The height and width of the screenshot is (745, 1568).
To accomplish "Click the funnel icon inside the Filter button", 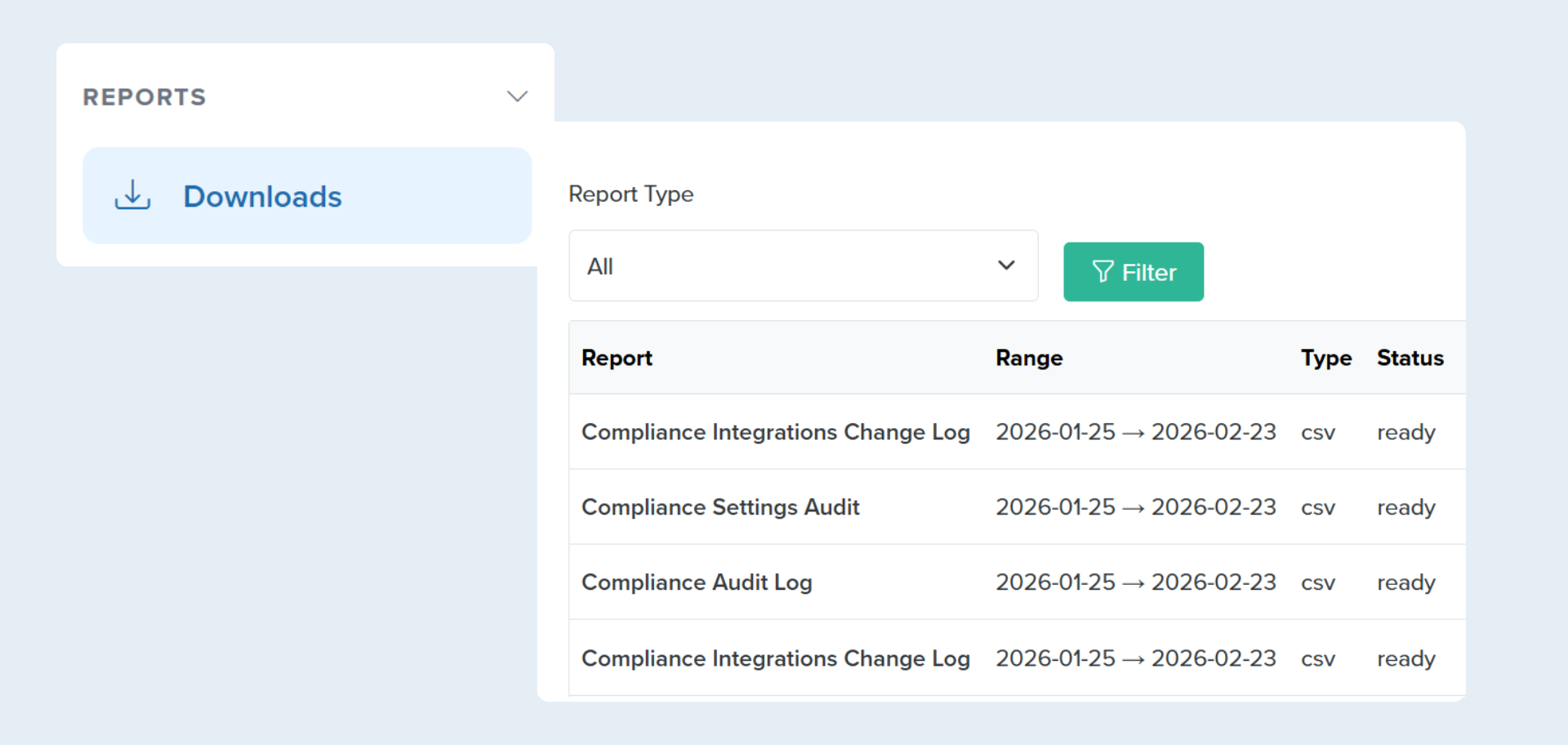I will 1102,271.
